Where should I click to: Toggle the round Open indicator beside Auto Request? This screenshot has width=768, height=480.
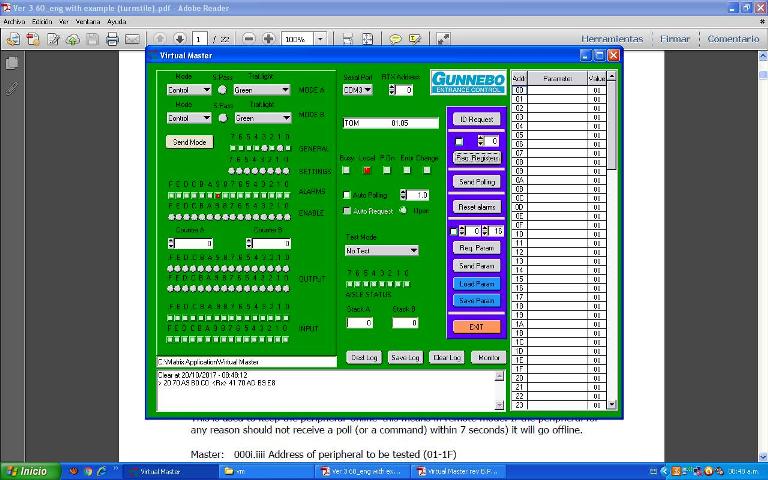tap(403, 210)
